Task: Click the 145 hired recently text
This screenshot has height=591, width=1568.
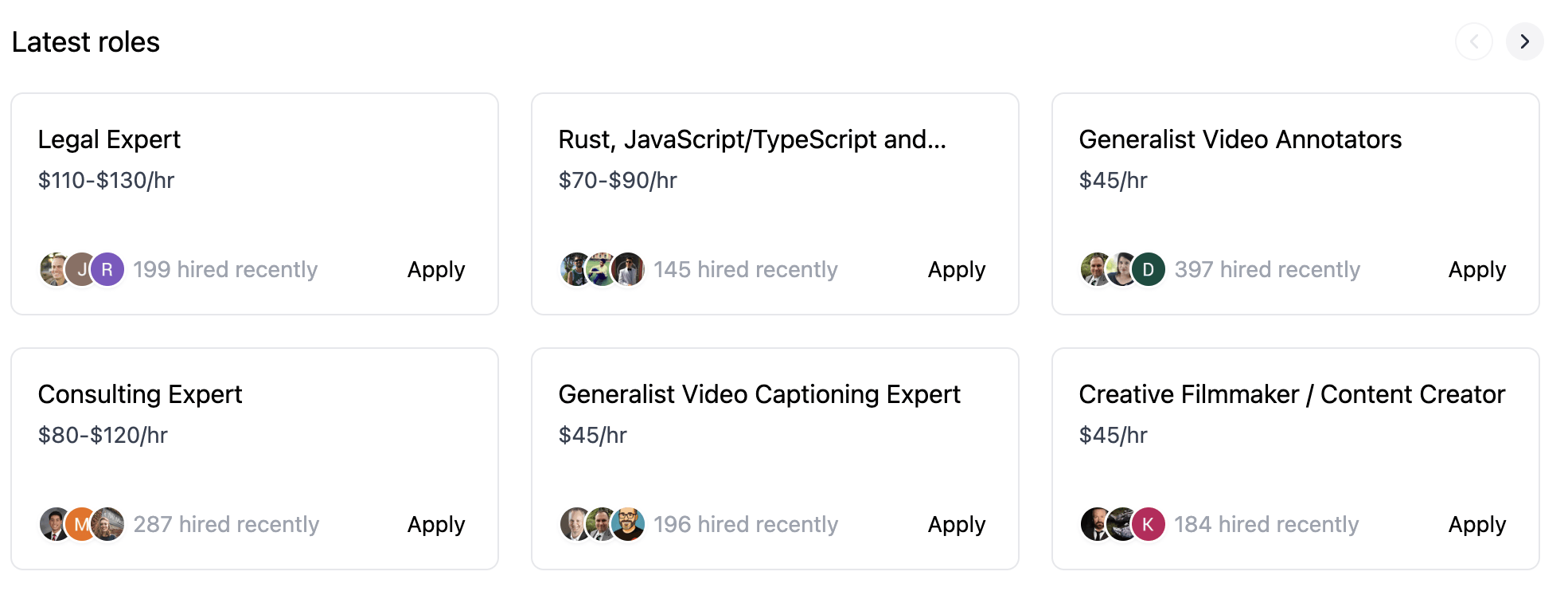Action: pos(746,269)
